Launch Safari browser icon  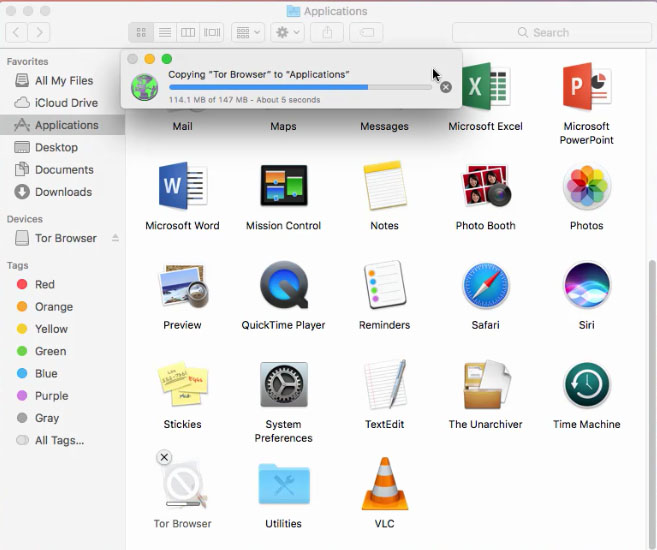pos(486,285)
